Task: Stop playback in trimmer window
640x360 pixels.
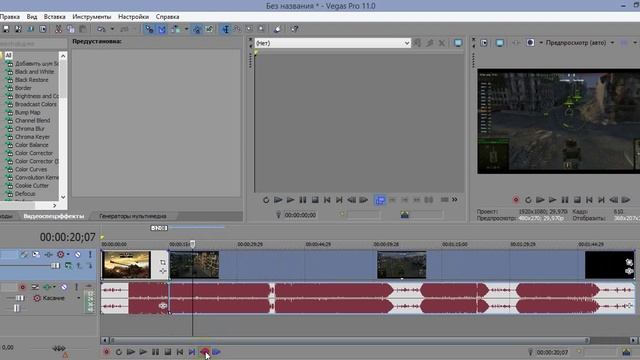Action: tap(315, 200)
